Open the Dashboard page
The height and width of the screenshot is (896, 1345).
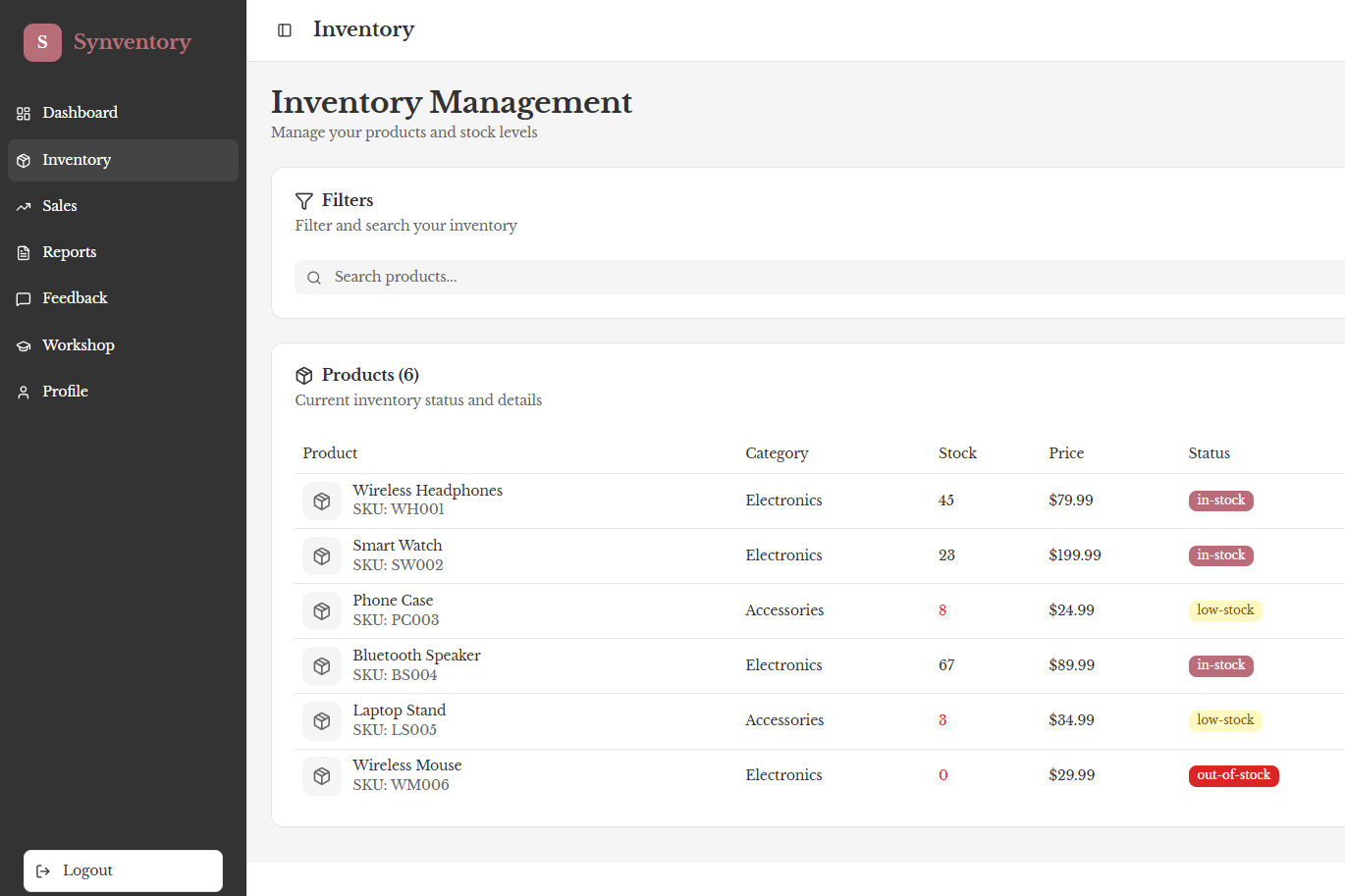click(80, 113)
